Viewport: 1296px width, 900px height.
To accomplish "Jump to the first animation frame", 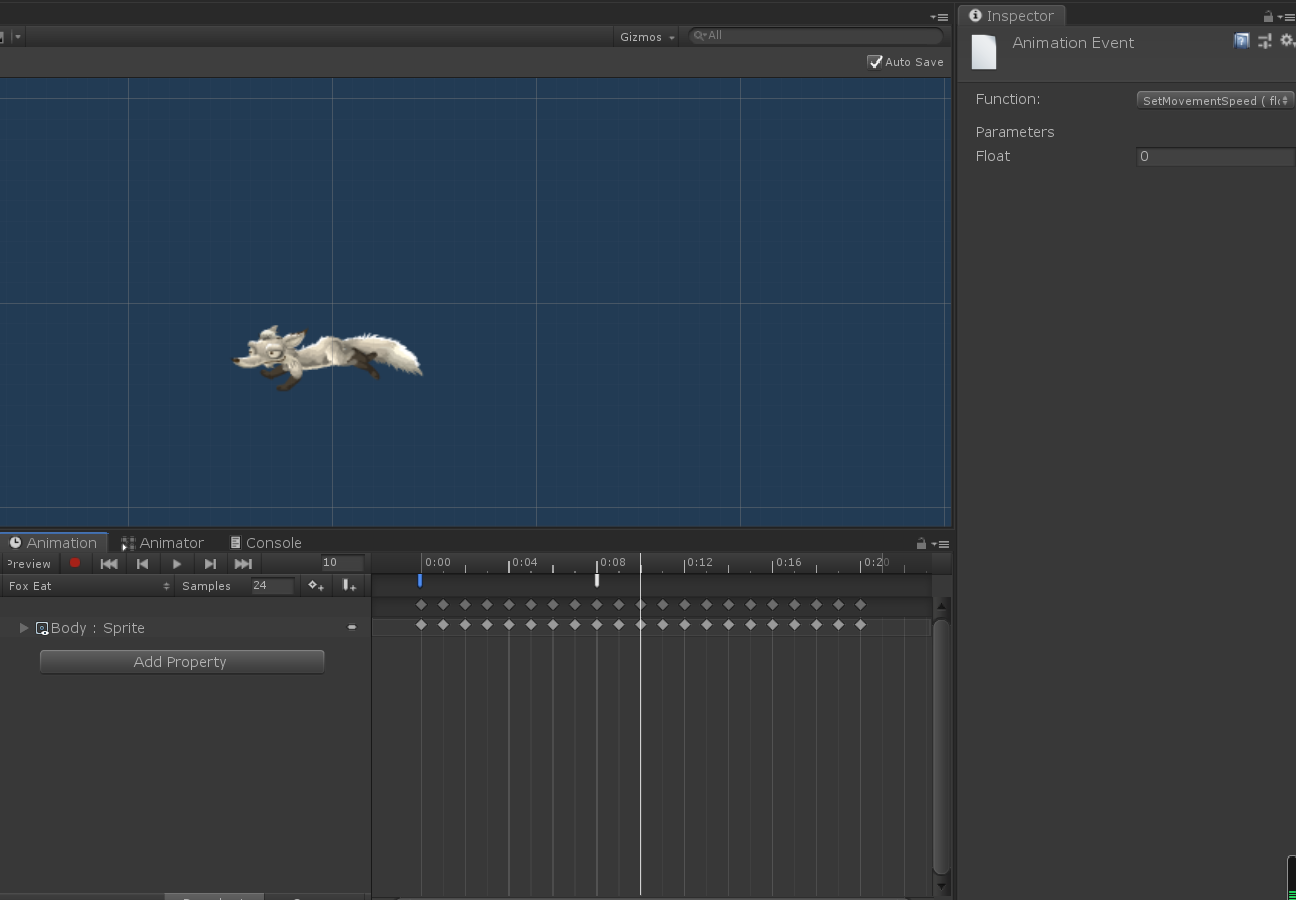I will pos(109,563).
